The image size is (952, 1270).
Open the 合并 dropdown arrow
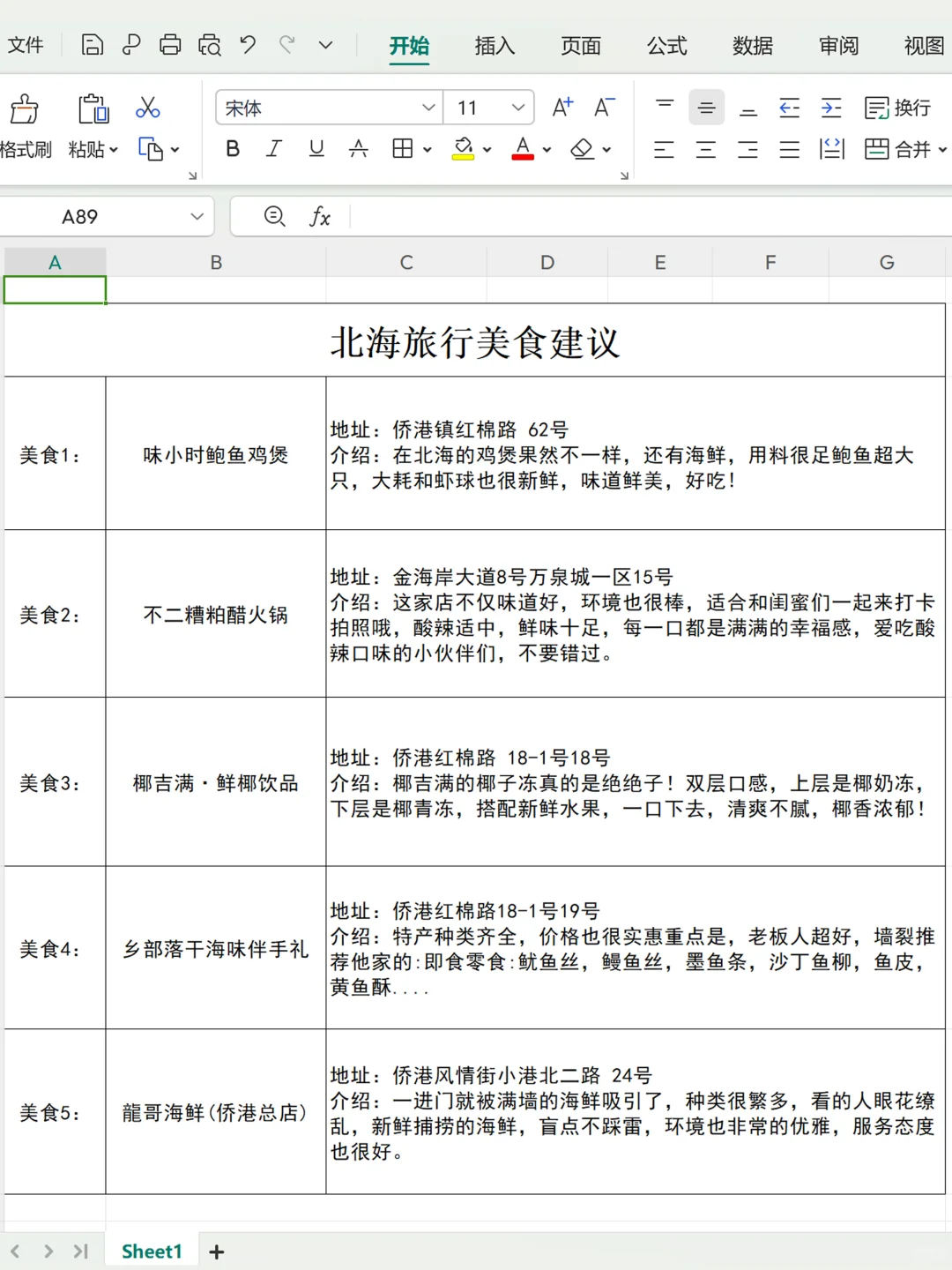(942, 150)
